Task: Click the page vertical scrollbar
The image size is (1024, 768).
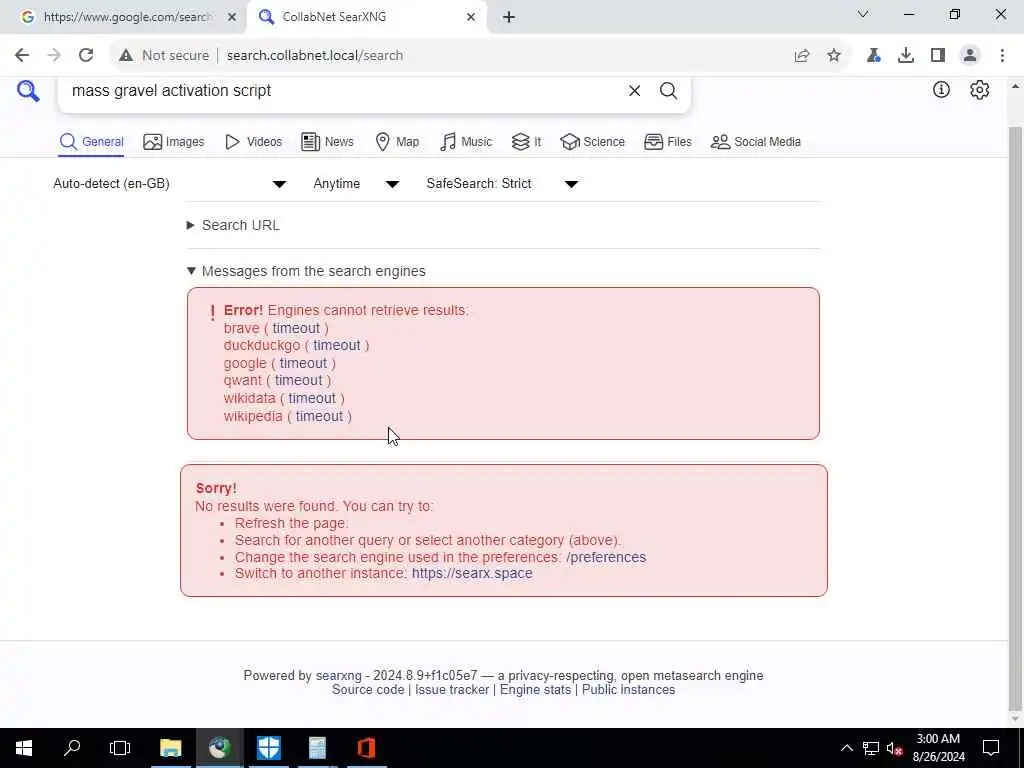Action: pos(1015,418)
